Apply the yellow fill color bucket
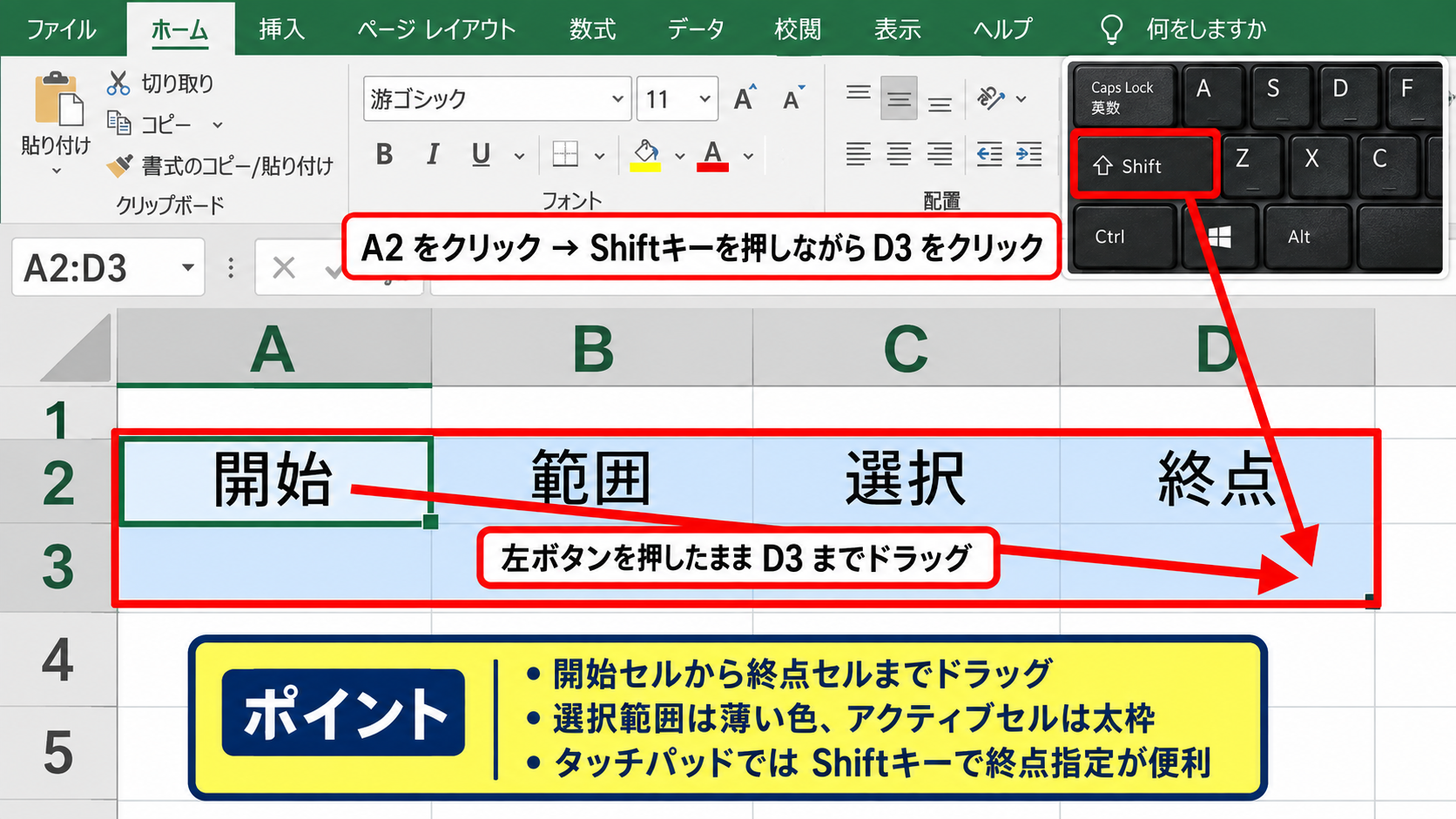 [645, 155]
